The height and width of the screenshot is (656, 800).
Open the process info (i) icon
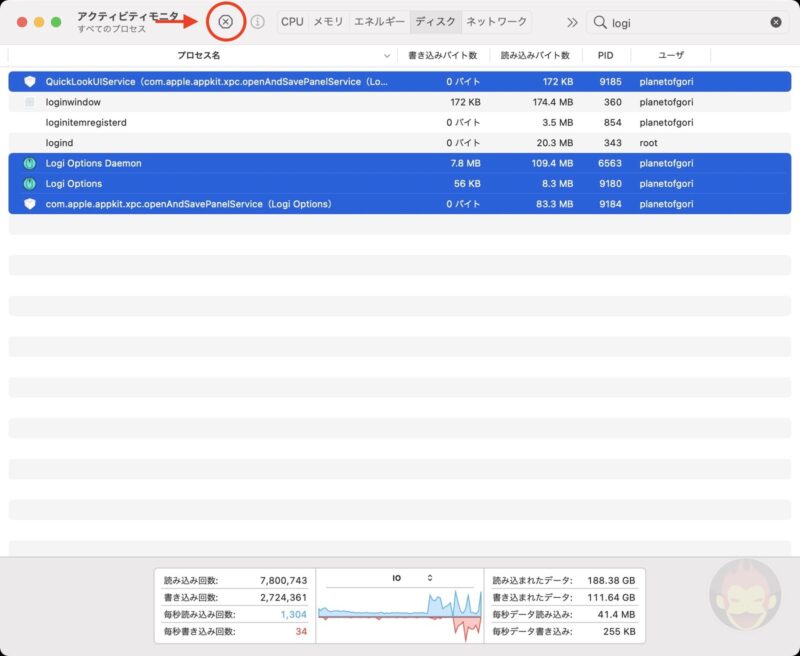pyautogui.click(x=257, y=21)
